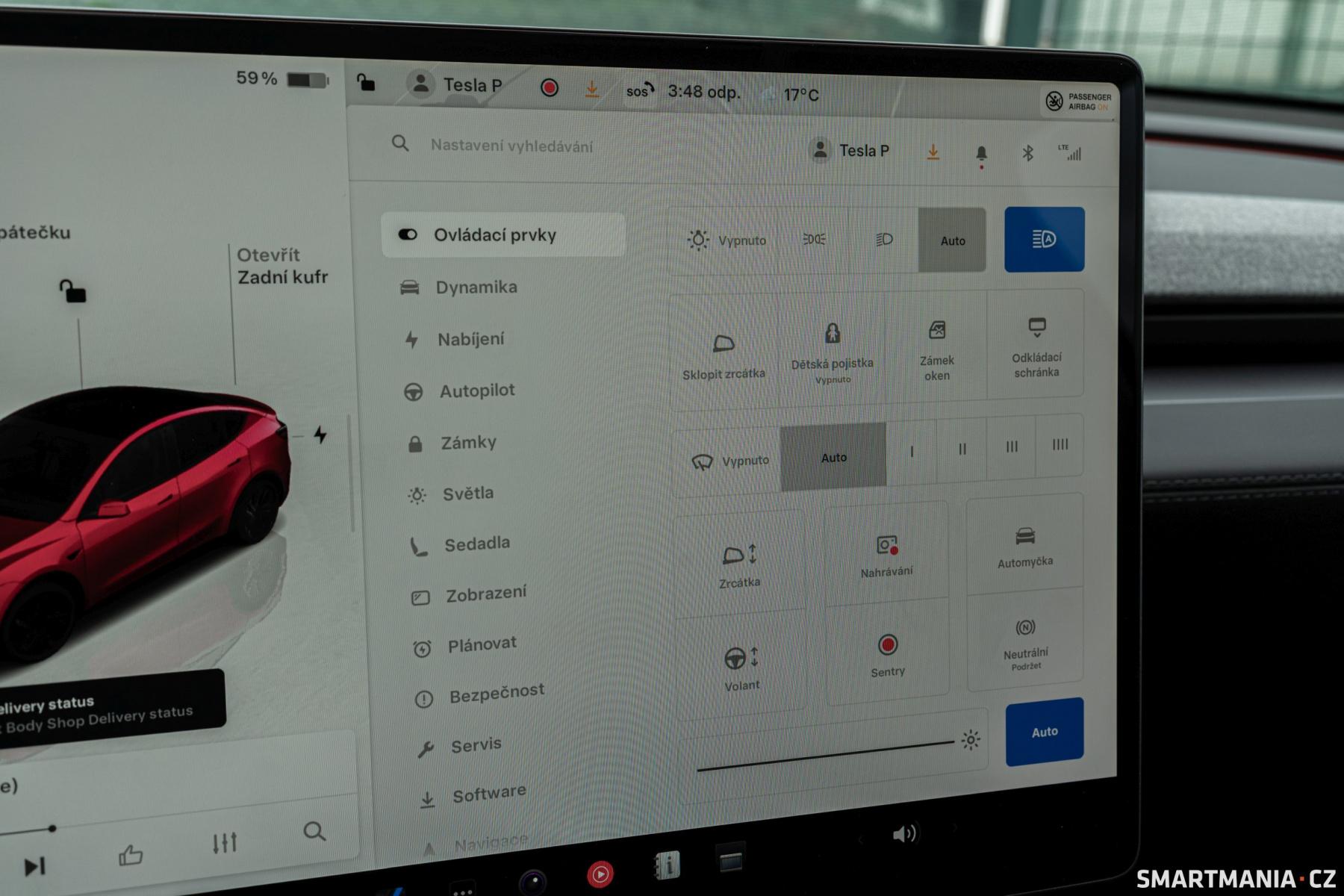Tap passenger airbag indicator
The height and width of the screenshot is (896, 1344).
pyautogui.click(x=1077, y=102)
